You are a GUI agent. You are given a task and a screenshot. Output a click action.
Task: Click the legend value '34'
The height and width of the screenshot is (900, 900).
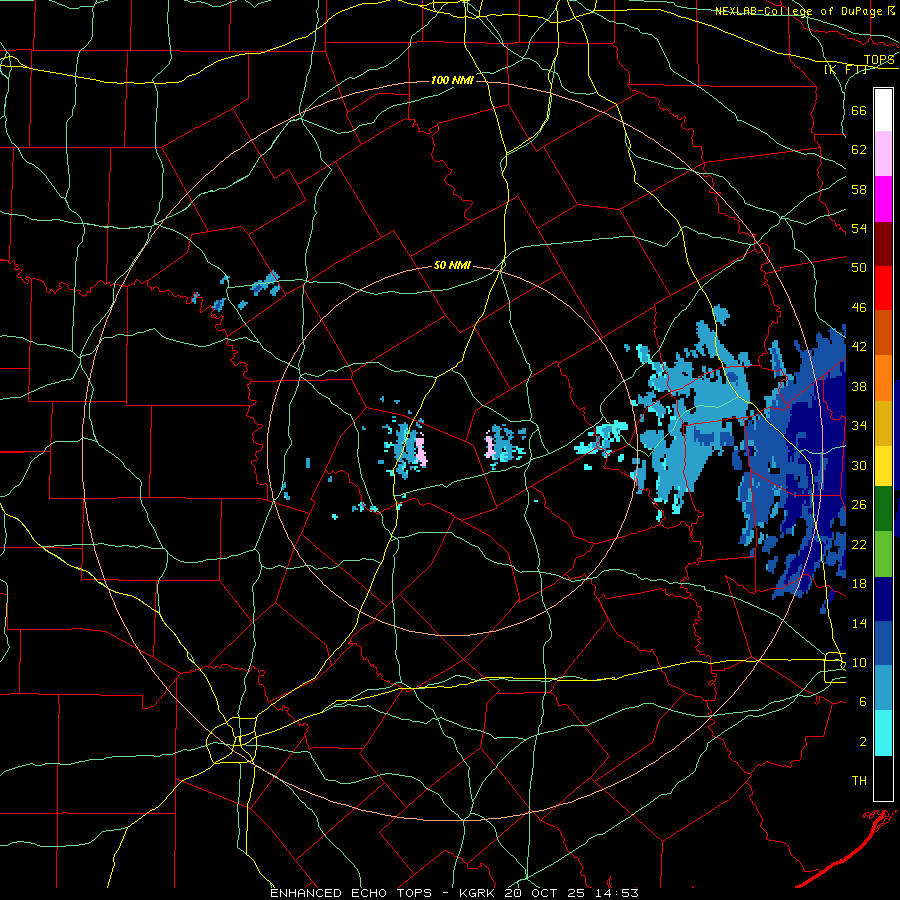click(x=859, y=425)
